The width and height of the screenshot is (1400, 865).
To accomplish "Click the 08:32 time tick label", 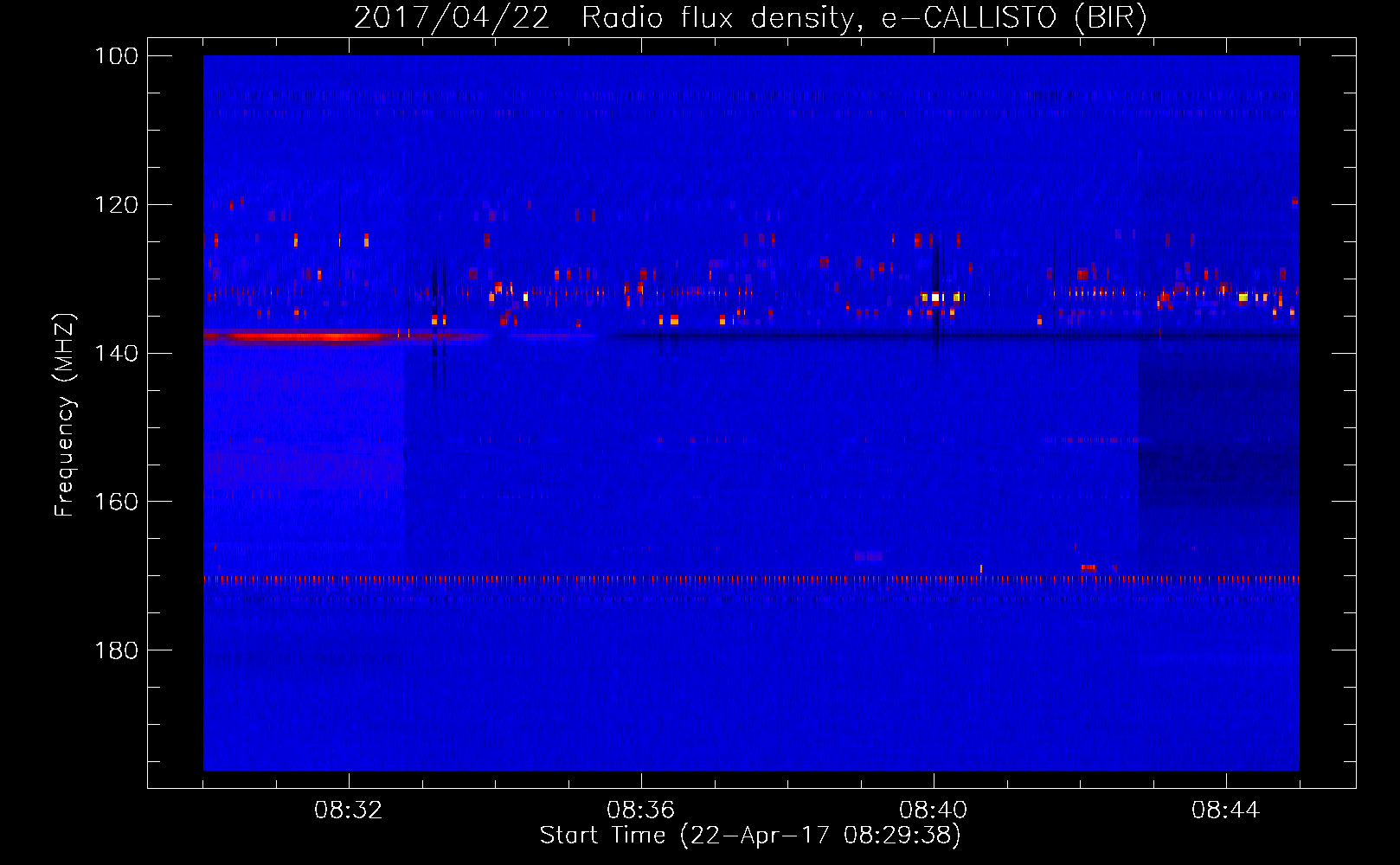I will (x=349, y=811).
